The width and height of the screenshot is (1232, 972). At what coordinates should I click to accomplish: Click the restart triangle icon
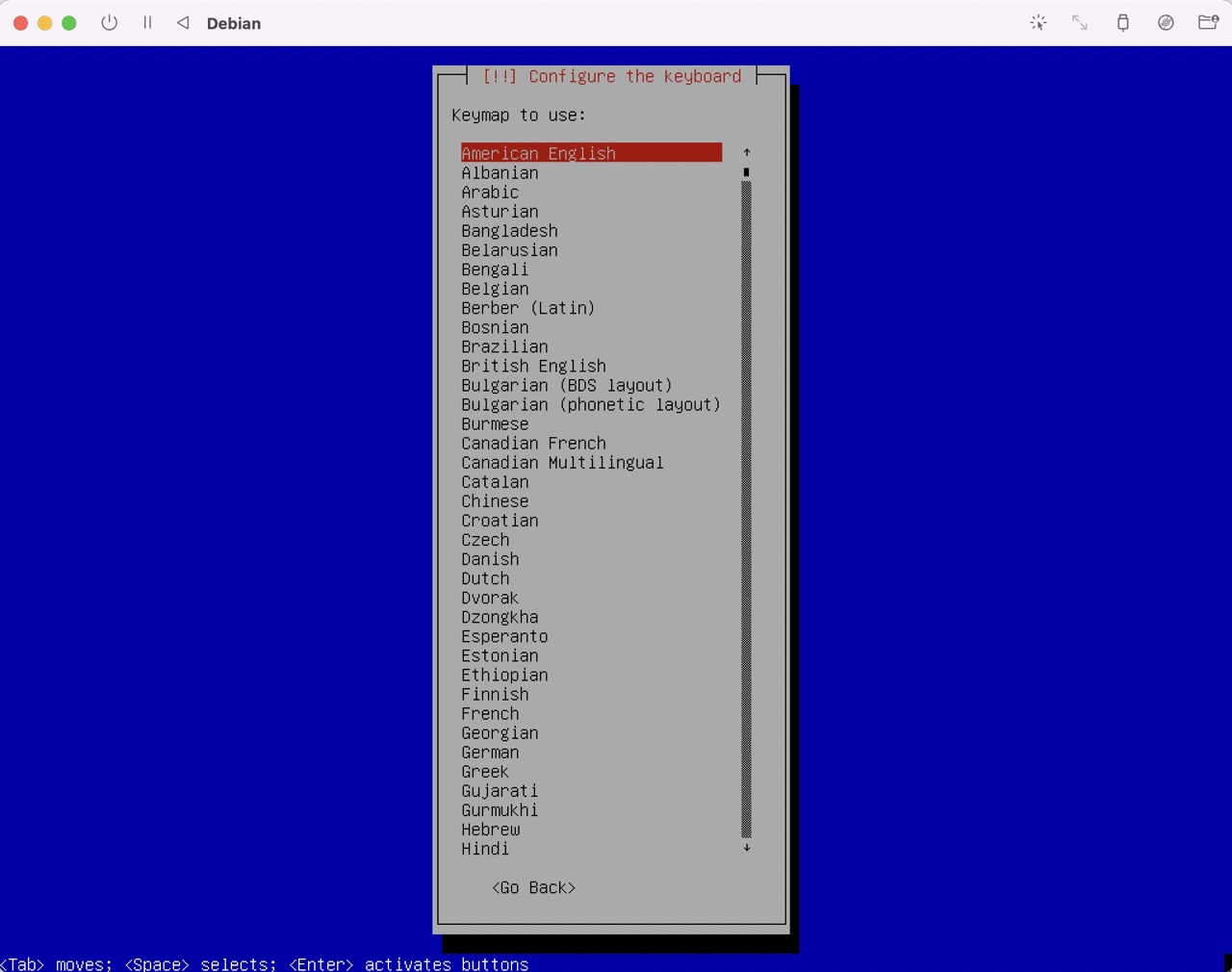(x=183, y=22)
